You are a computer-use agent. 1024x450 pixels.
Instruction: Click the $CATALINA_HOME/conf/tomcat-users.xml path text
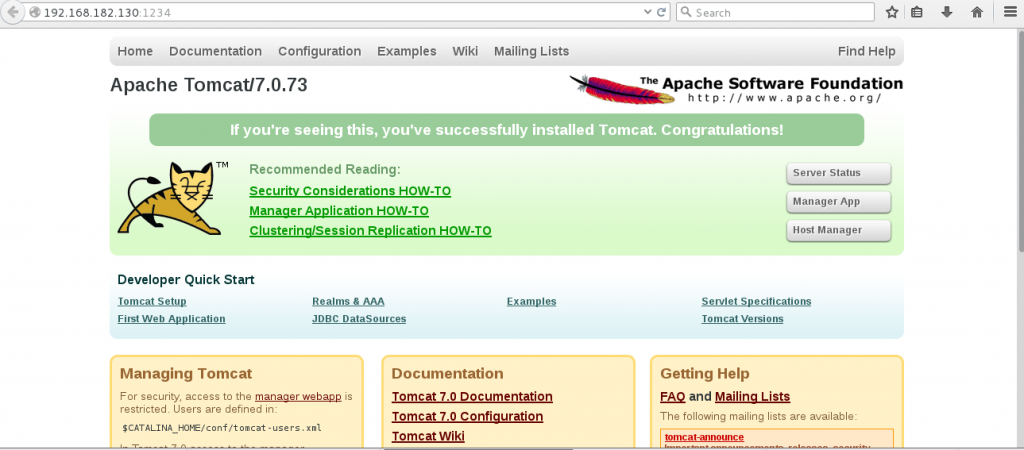pyautogui.click(x=222, y=428)
